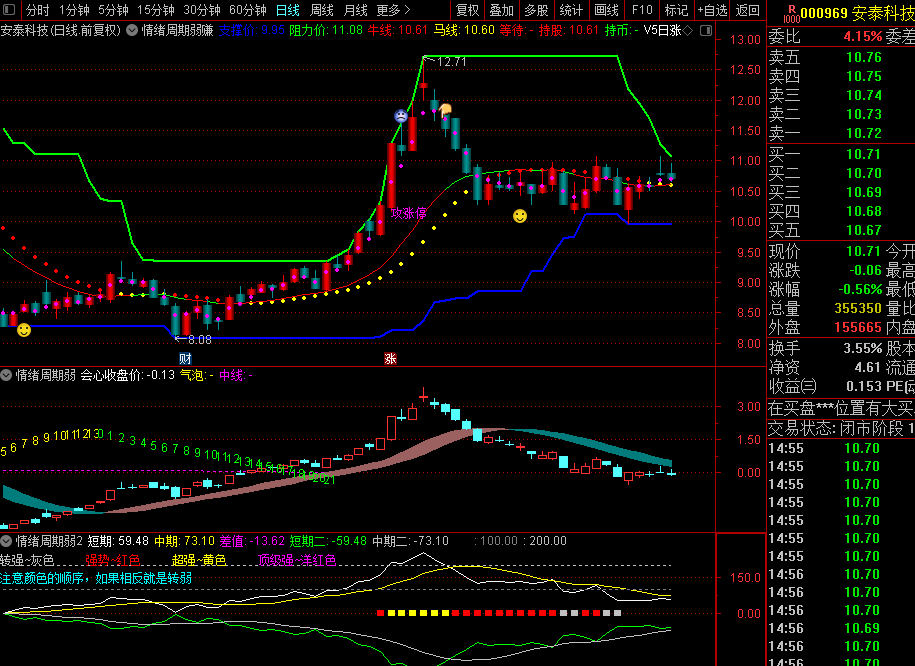
Task: Switch to the 60分钟 timeframe tab
Action: pyautogui.click(x=247, y=10)
